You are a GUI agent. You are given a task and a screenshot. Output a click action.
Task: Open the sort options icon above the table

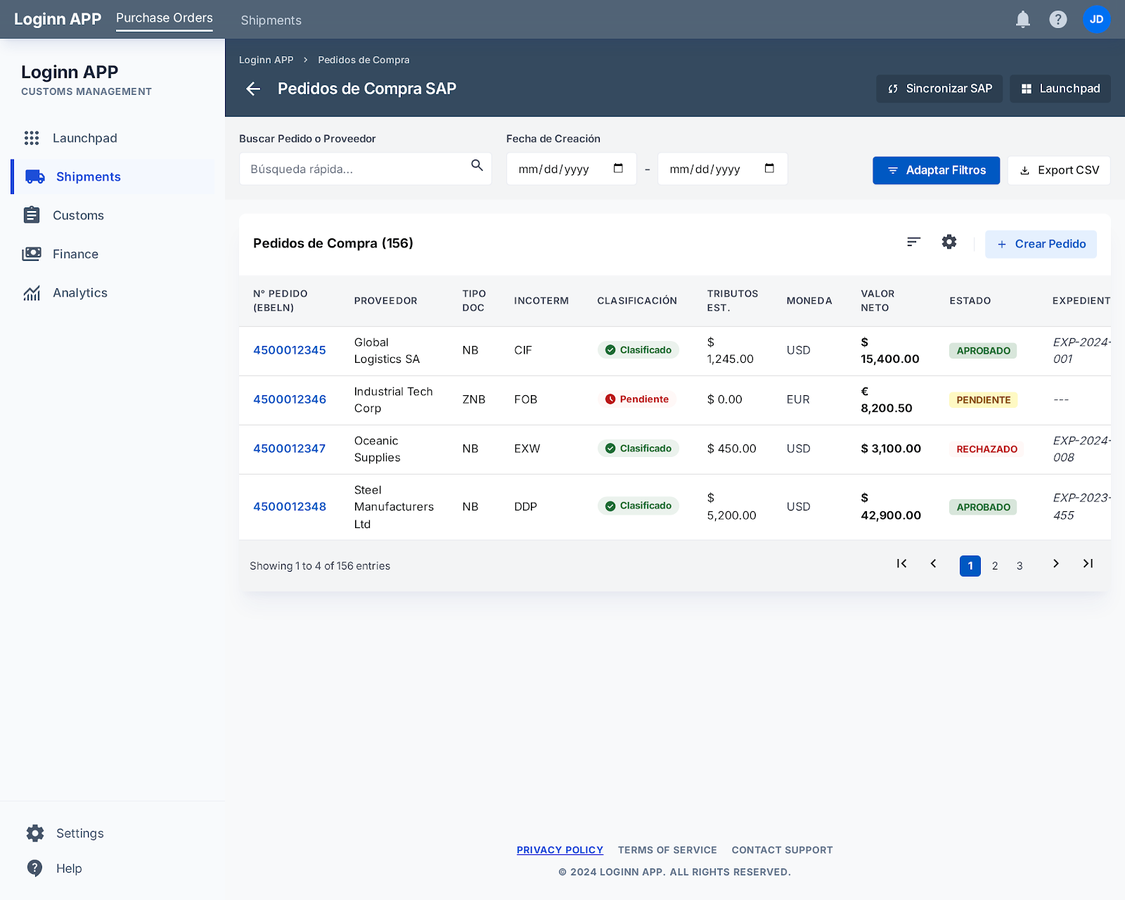tap(913, 241)
